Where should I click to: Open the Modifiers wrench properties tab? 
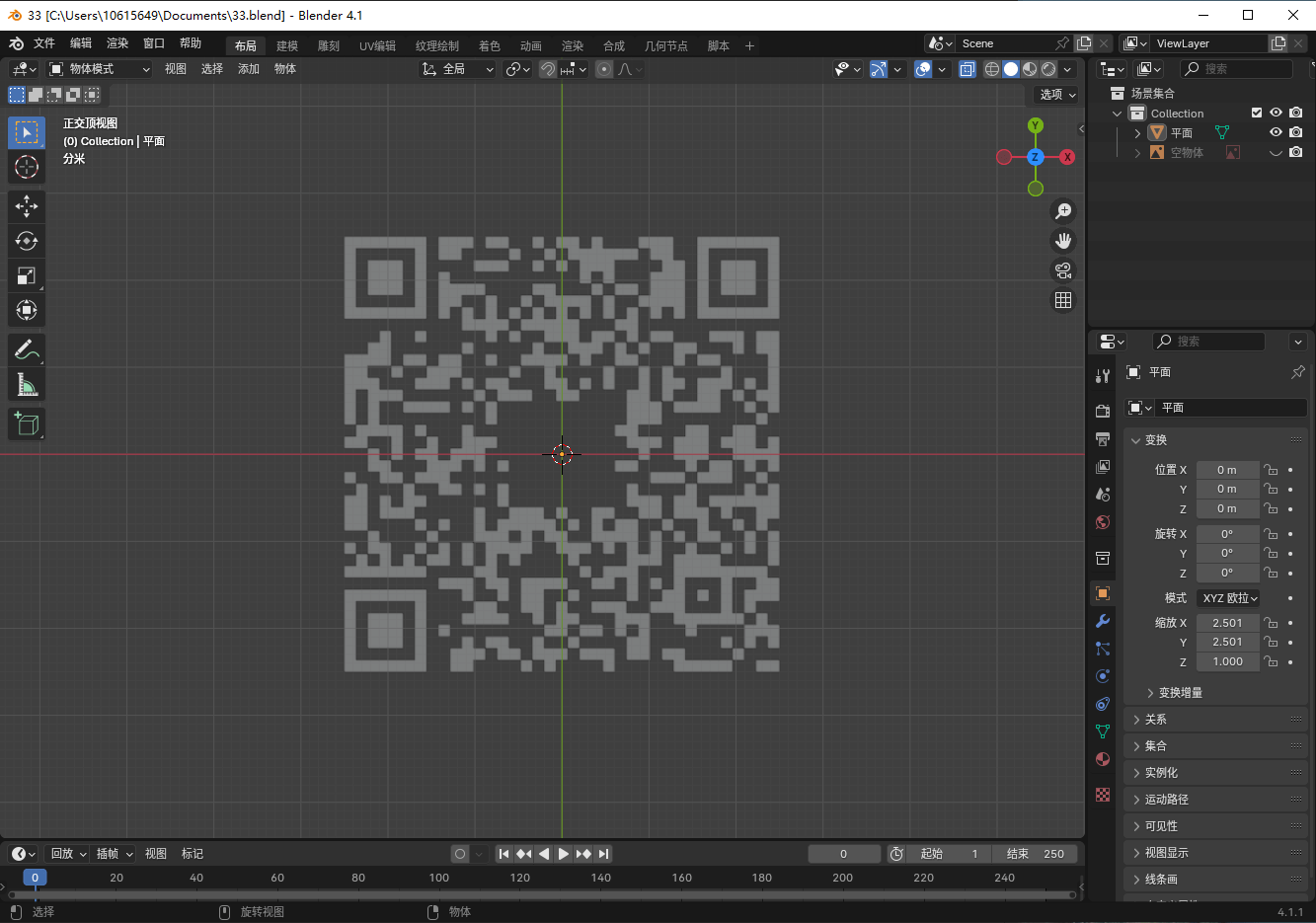[x=1103, y=621]
